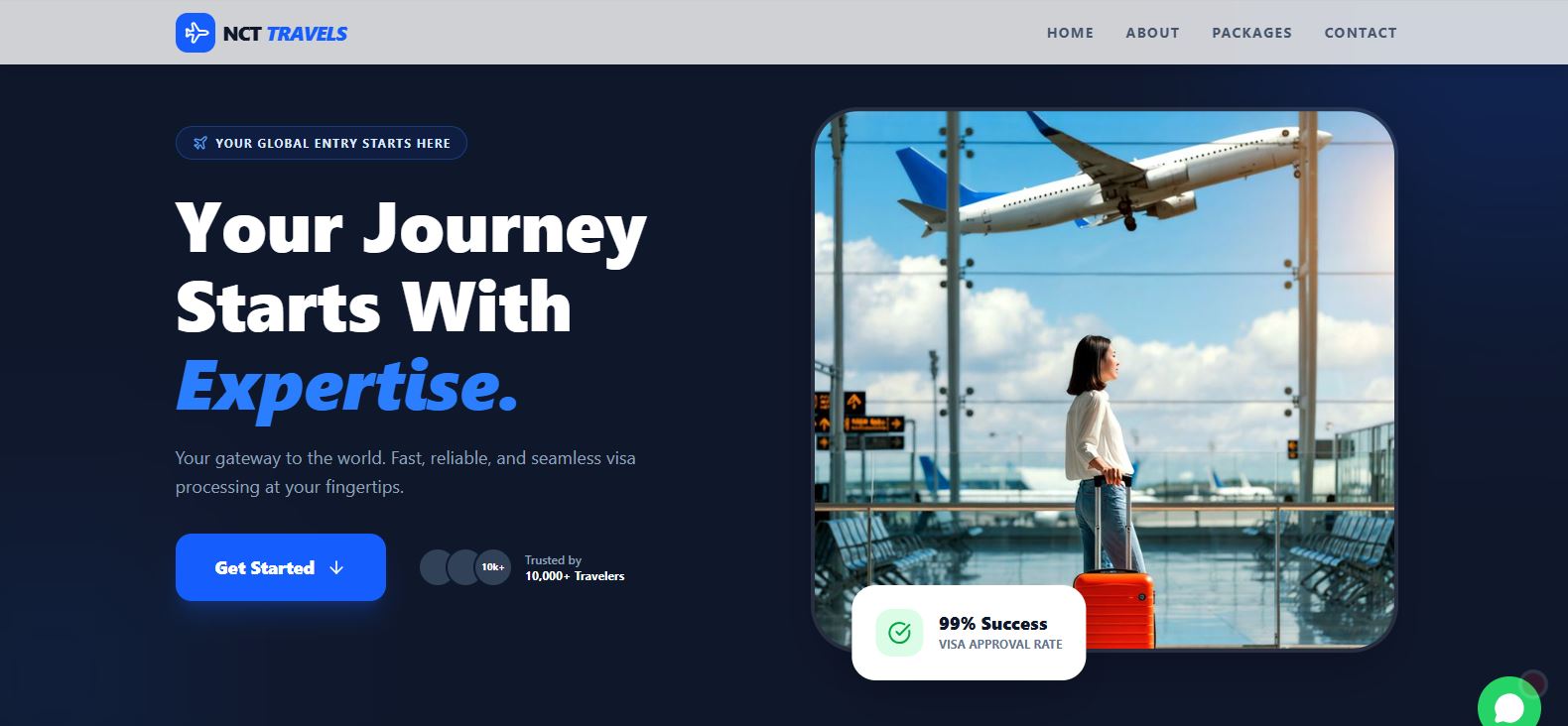Navigate to the Contact page
Screen dimensions: 1568x726
pos(1361,33)
